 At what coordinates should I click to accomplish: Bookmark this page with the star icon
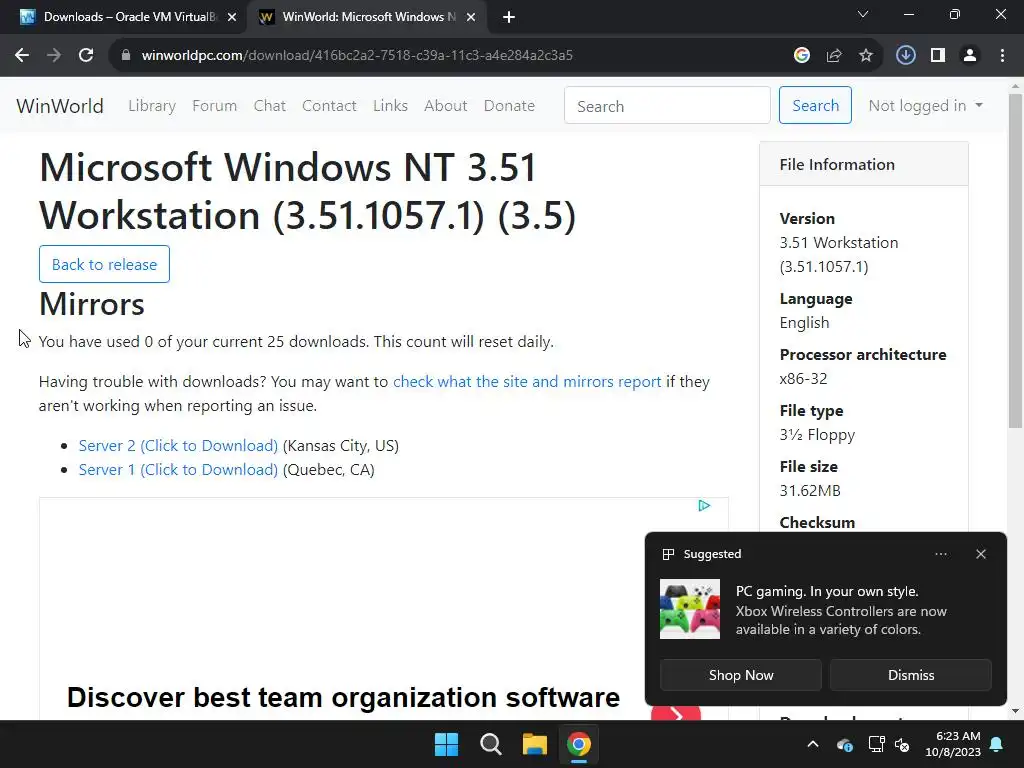point(866,56)
